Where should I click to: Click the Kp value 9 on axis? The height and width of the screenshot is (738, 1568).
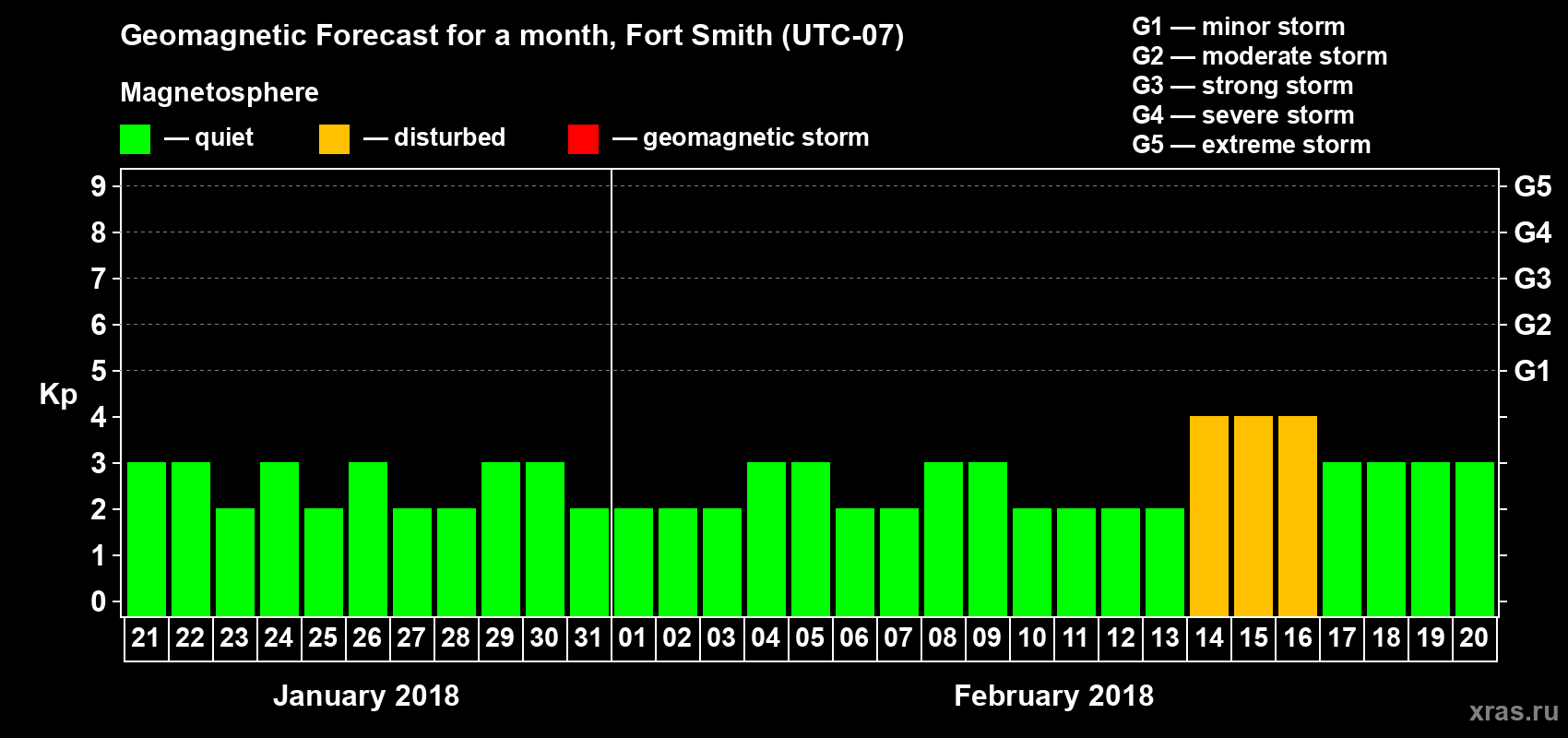tap(98, 186)
